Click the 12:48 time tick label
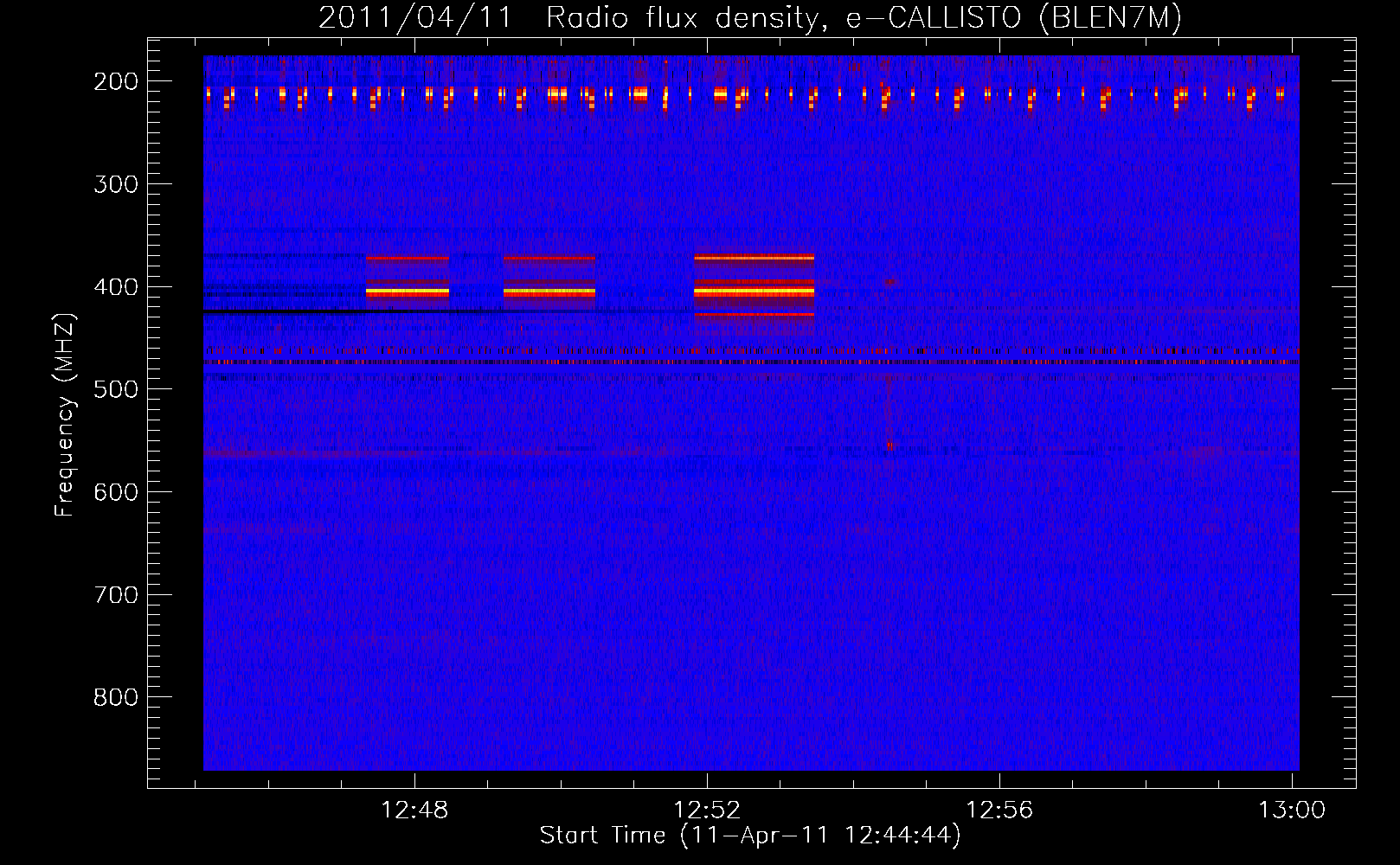The image size is (1400, 865). coord(414,811)
